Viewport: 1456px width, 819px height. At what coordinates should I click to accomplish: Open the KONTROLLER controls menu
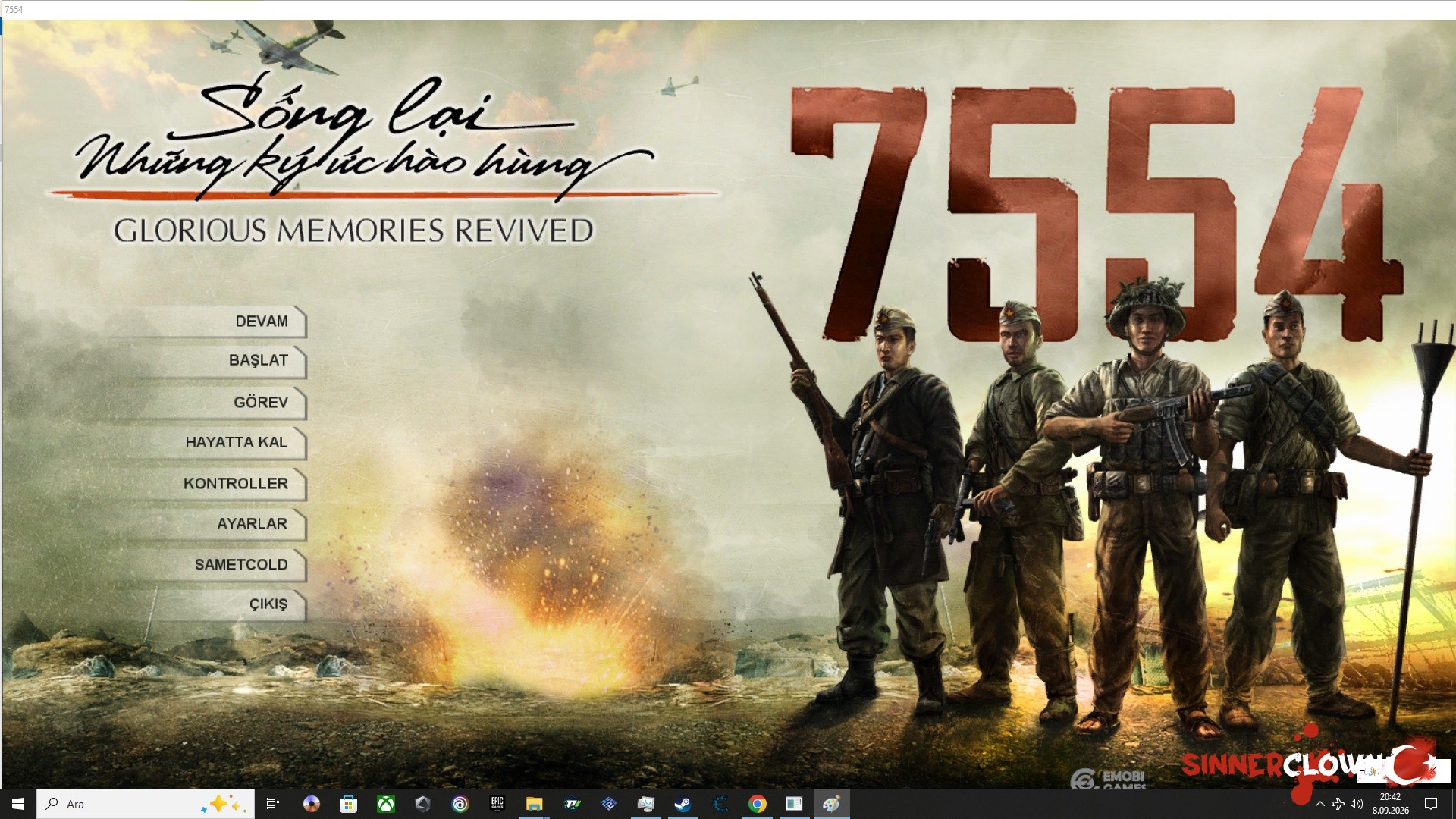235,484
